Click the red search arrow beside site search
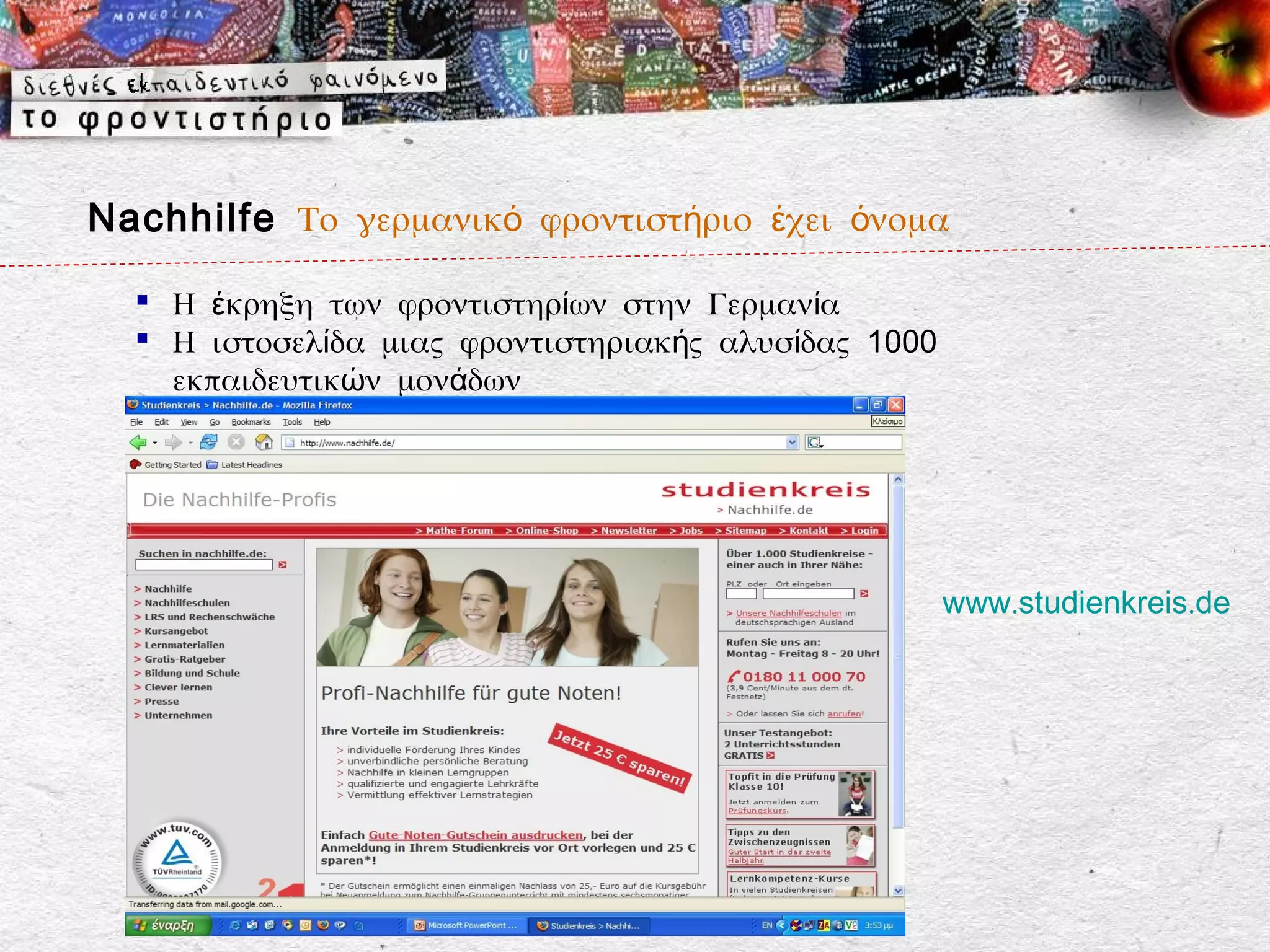The height and width of the screenshot is (952, 1270). click(283, 565)
